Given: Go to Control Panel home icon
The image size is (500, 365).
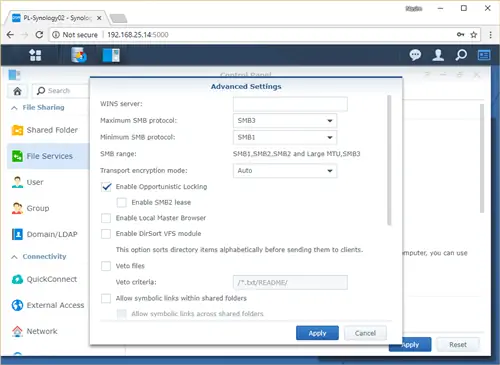Looking at the screenshot, I should (17, 91).
